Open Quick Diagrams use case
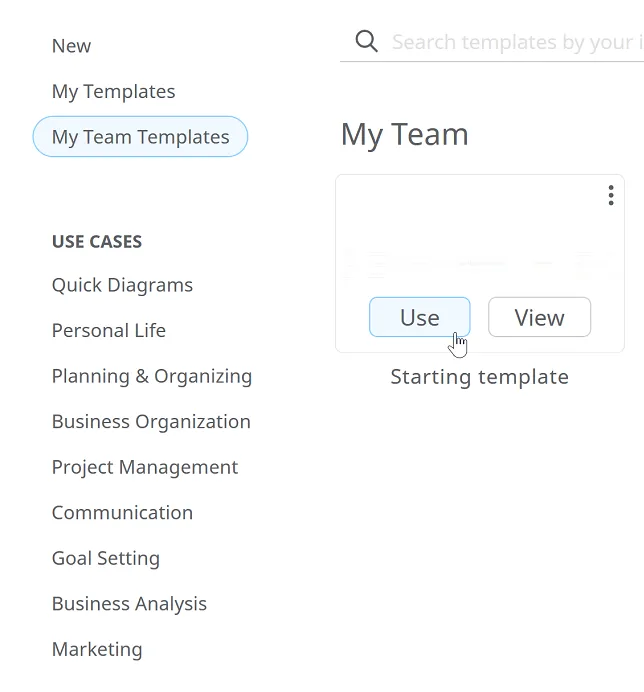644x692 pixels. click(x=122, y=285)
